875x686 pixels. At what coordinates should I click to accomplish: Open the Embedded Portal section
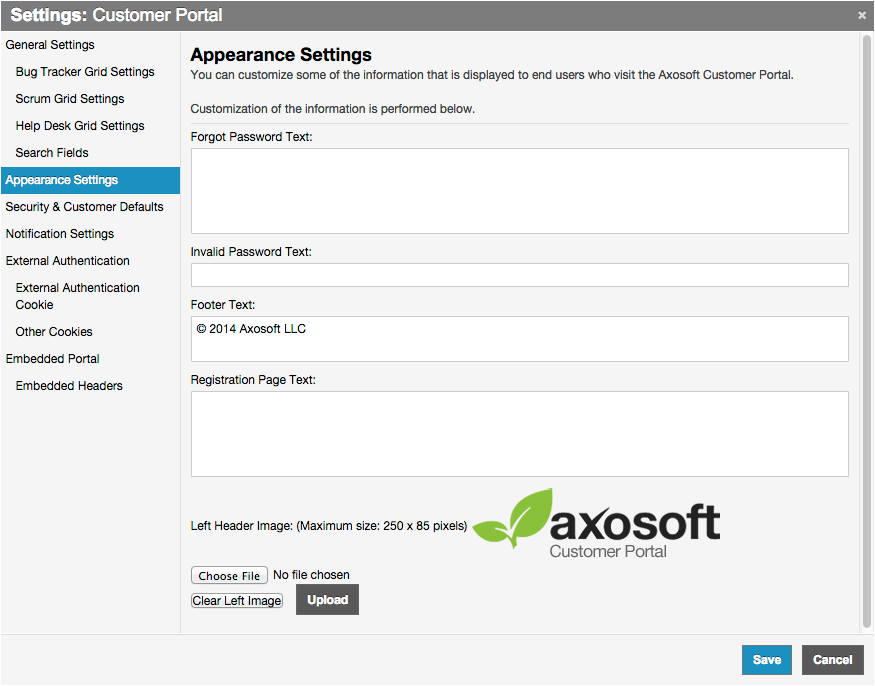[53, 359]
